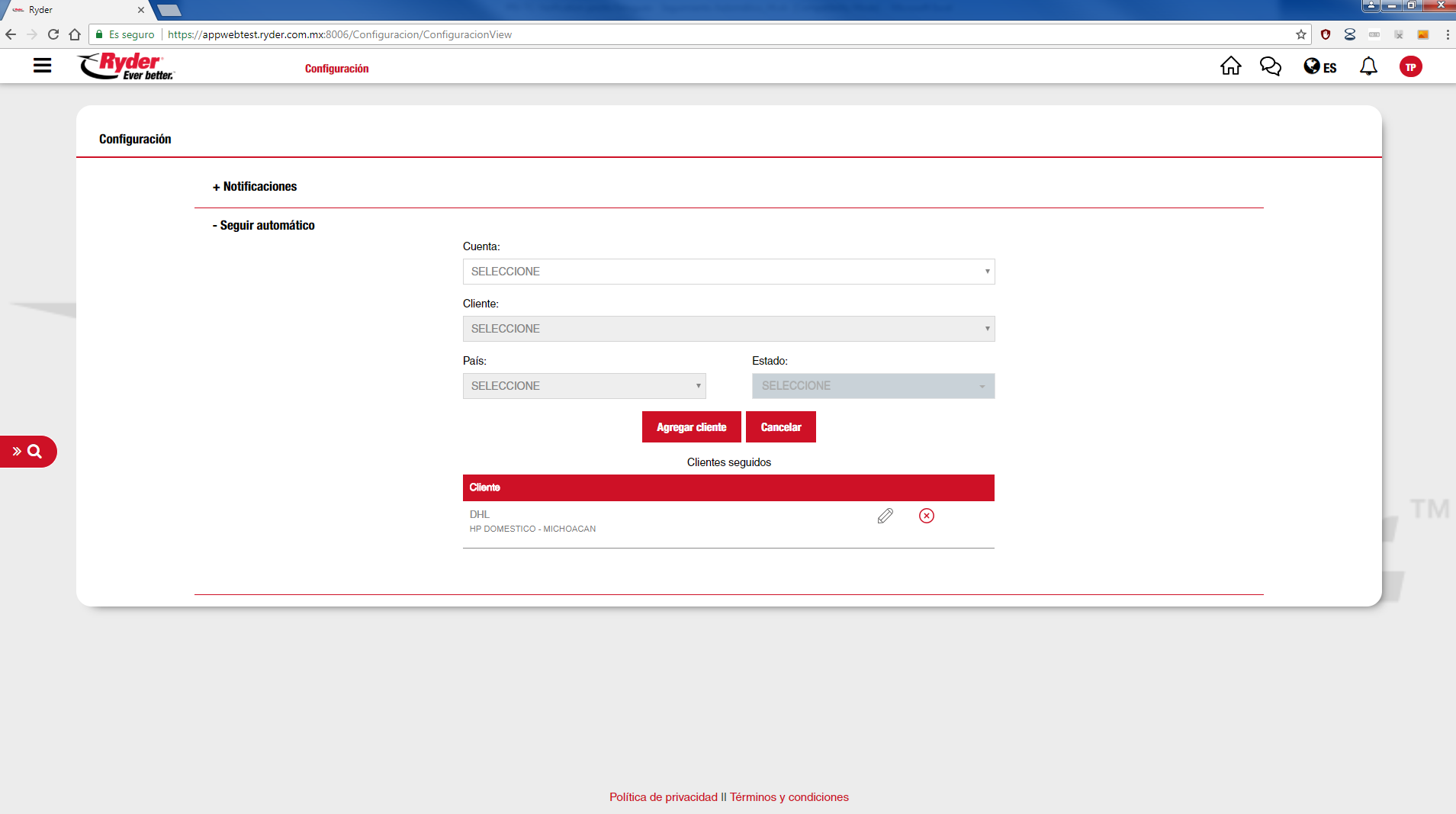Go to home via house icon
1456x814 pixels.
pos(1230,66)
